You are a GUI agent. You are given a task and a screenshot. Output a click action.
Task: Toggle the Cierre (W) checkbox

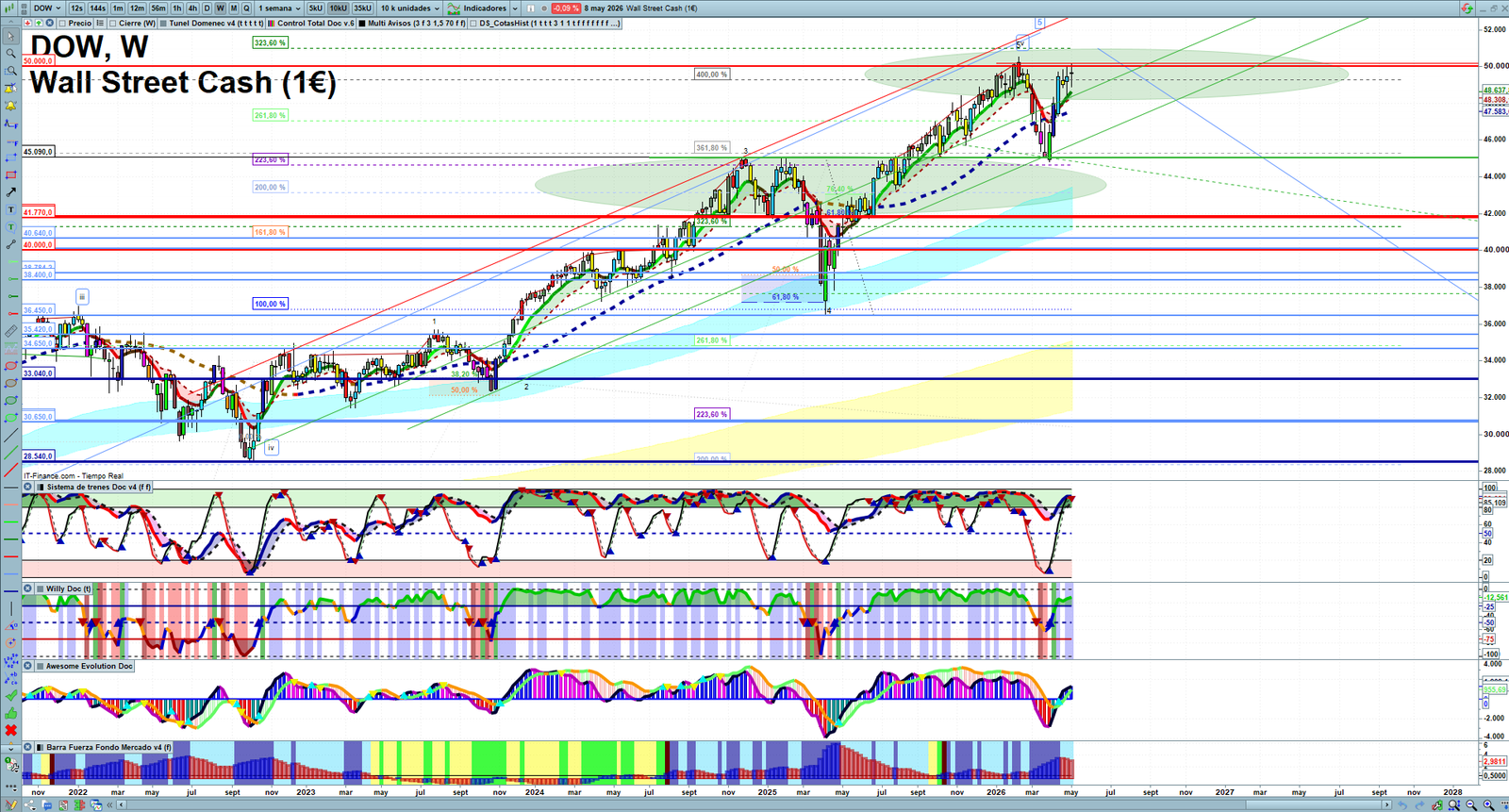tap(113, 23)
